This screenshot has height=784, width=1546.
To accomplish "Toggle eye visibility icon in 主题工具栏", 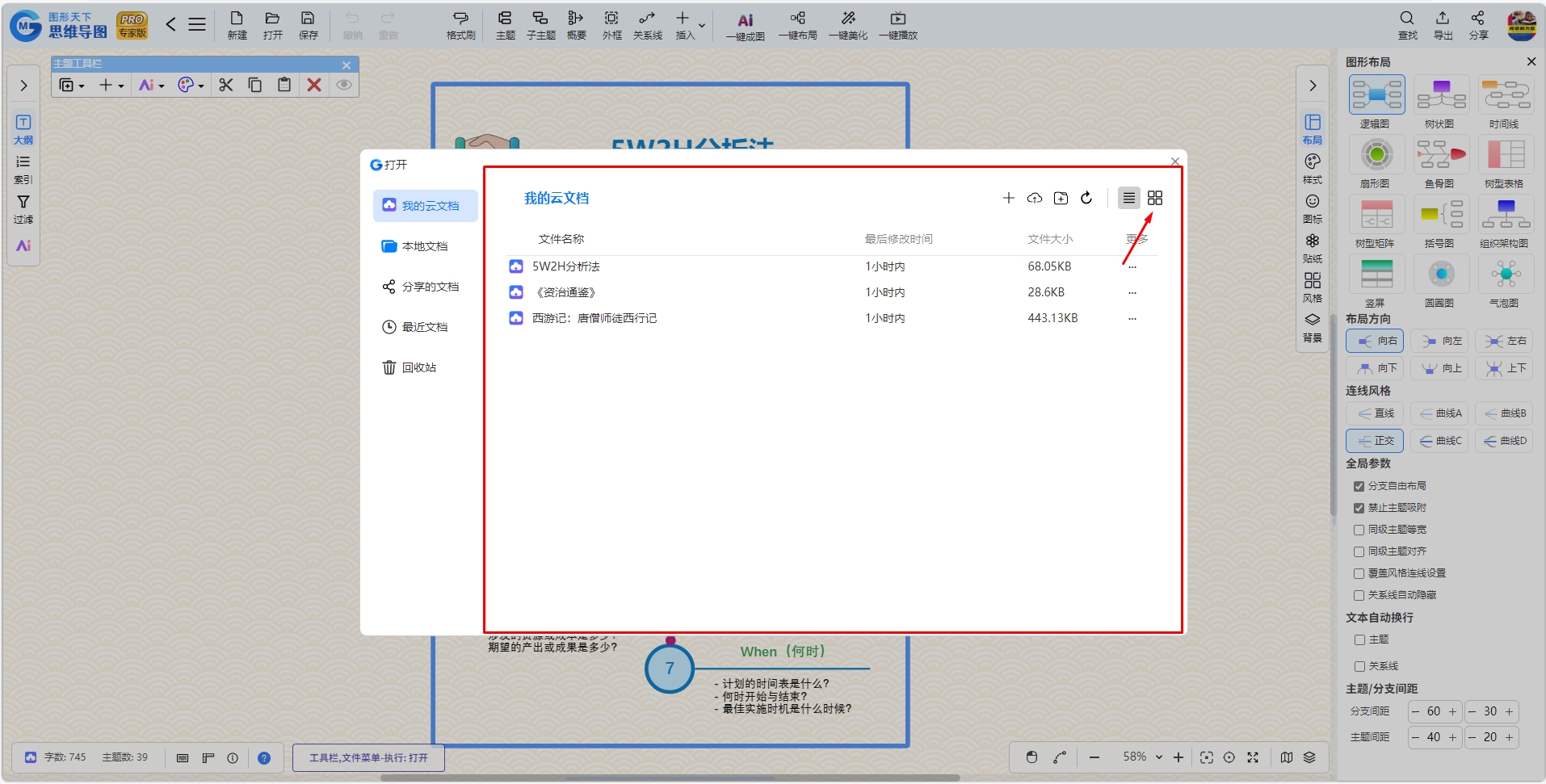I will tap(344, 85).
